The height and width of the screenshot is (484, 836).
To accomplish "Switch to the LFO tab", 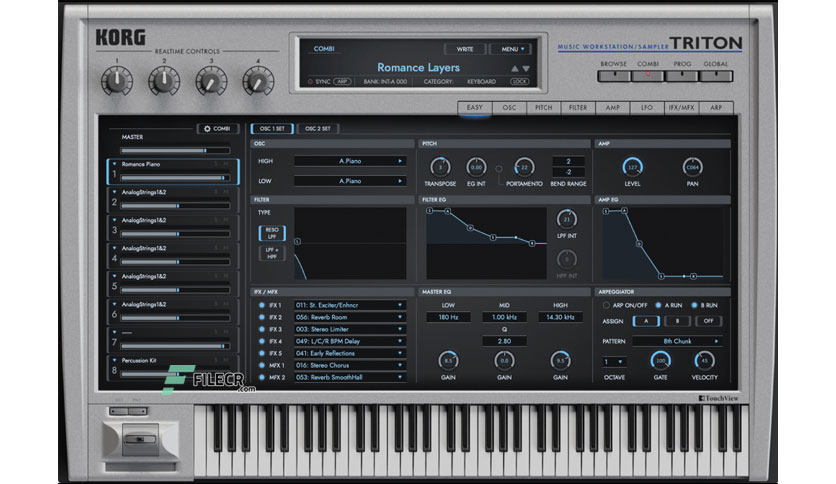I will [647, 108].
